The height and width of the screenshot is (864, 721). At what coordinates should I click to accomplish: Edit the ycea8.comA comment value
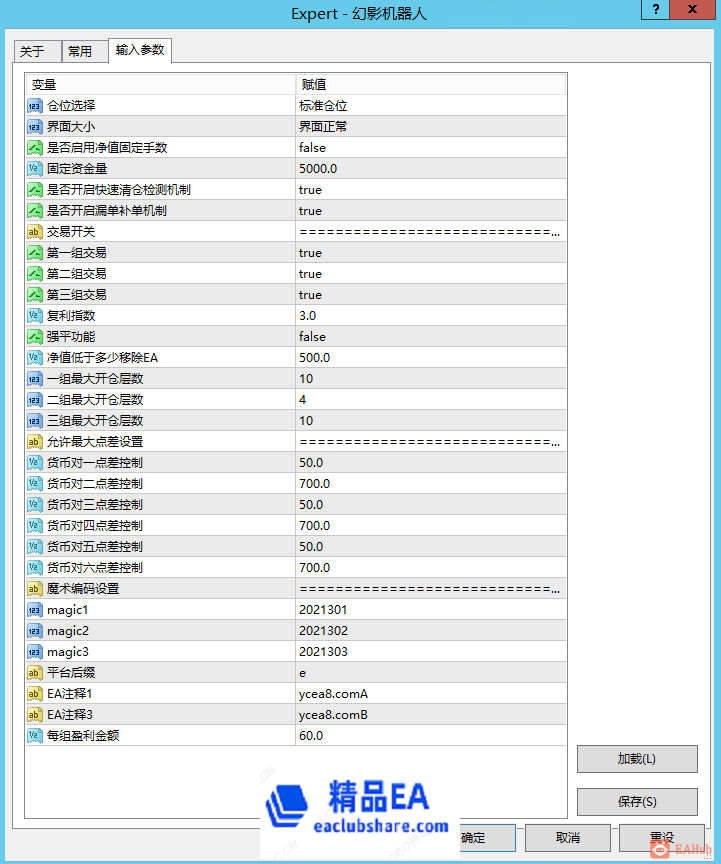coord(431,693)
